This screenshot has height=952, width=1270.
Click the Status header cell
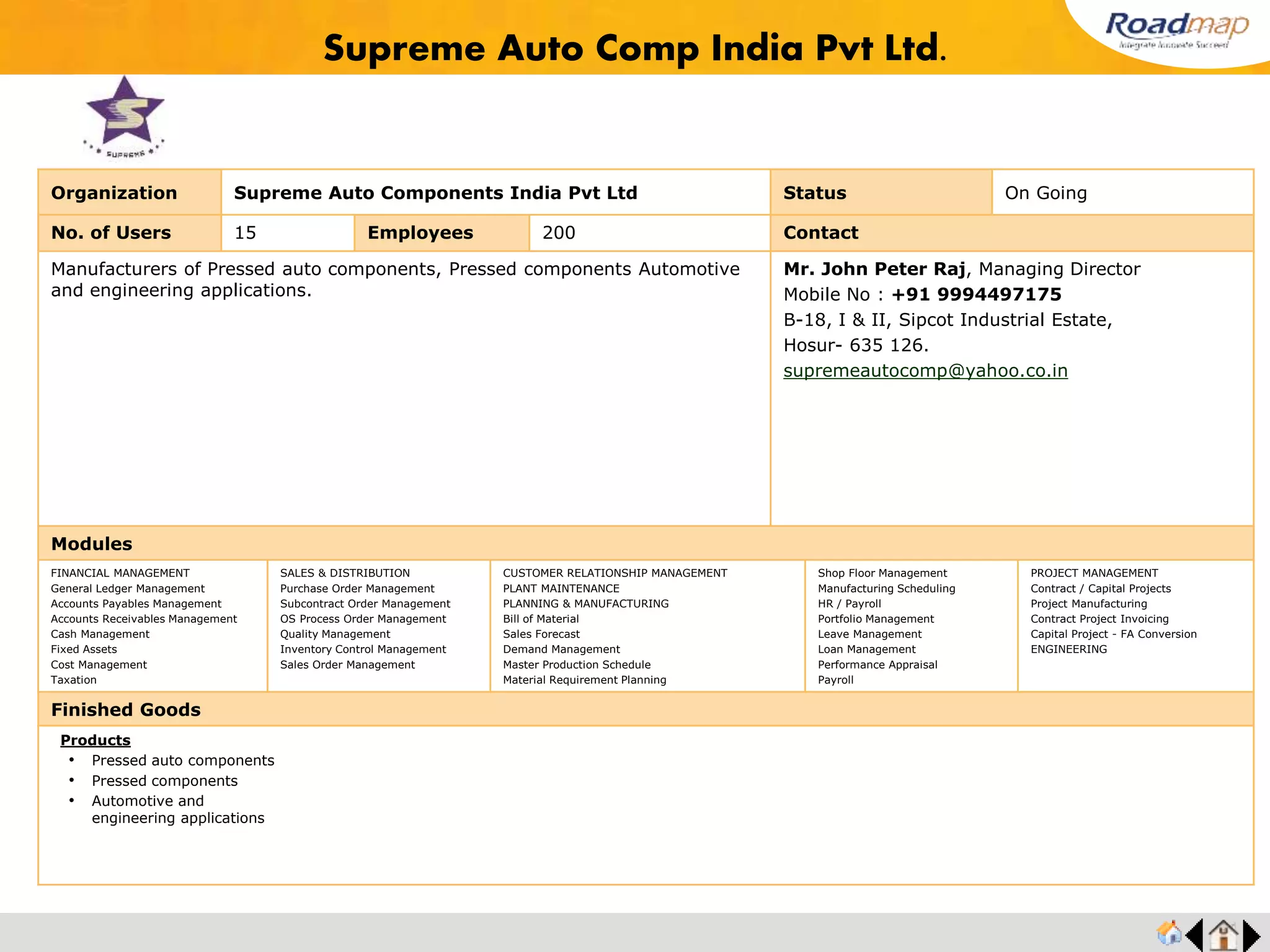click(881, 193)
